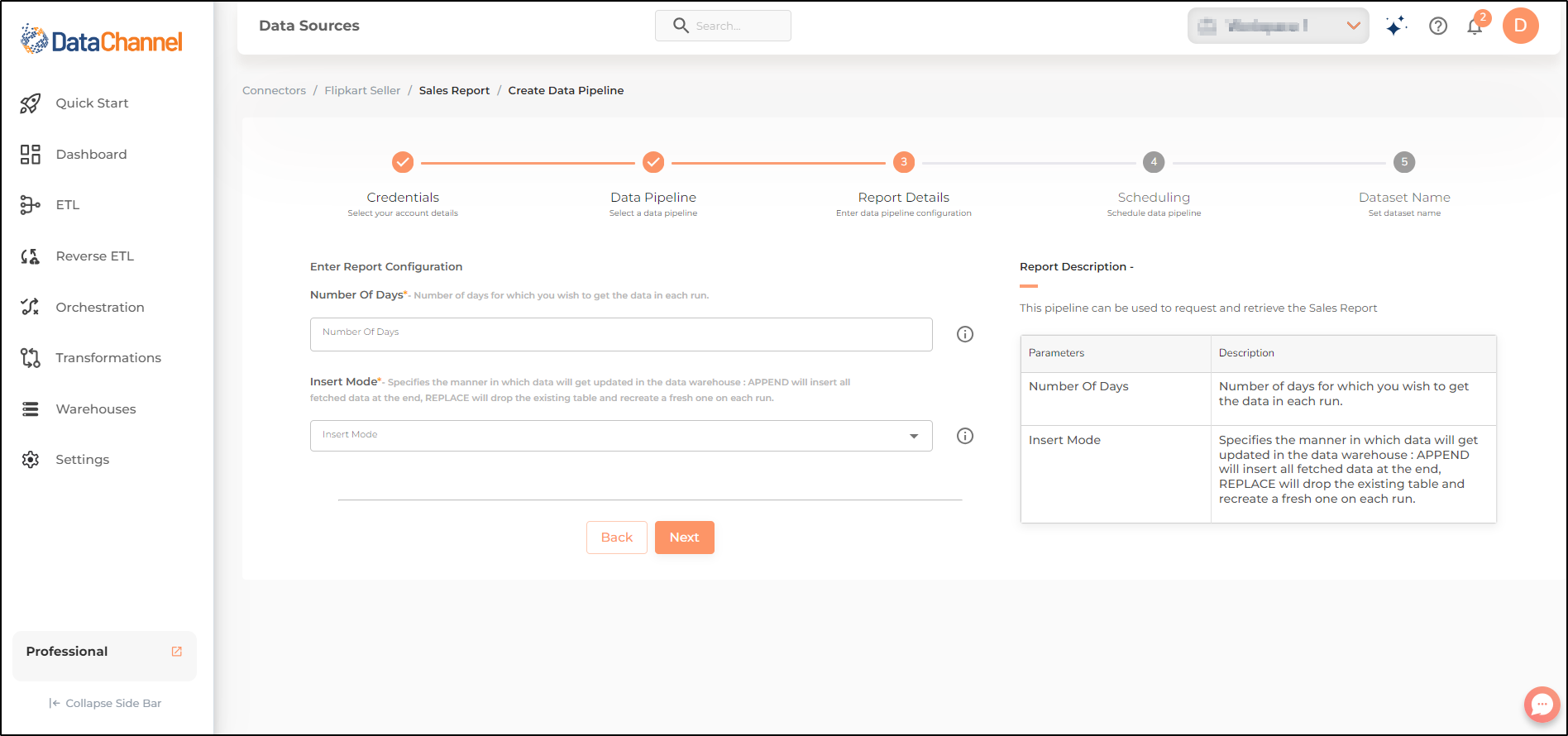Expand the Insert Mode dropdown
This screenshot has height=736, width=1568.
[621, 436]
